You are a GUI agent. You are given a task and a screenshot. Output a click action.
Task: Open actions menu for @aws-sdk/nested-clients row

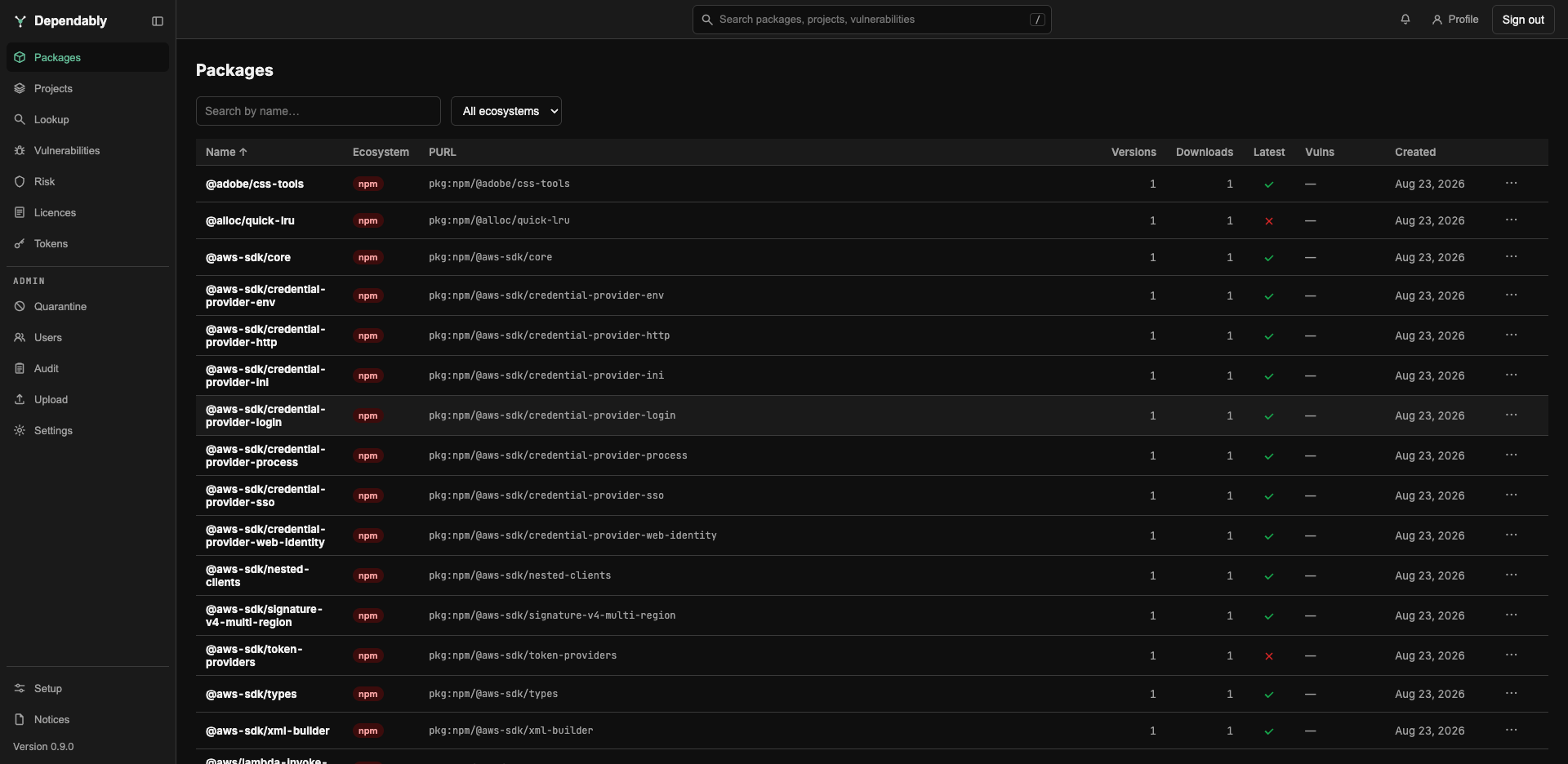1511,575
